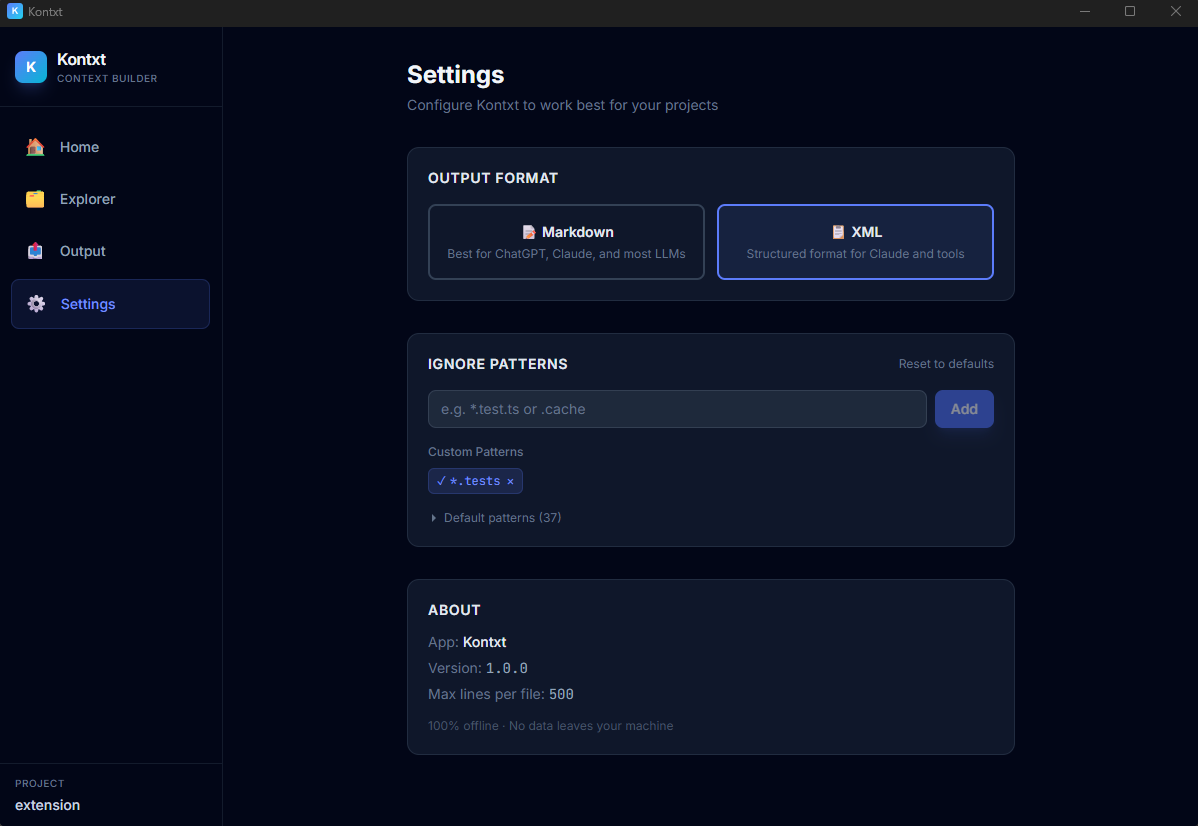Viewport: 1198px width, 826px height.
Task: Open the Home page
Action: (110, 147)
